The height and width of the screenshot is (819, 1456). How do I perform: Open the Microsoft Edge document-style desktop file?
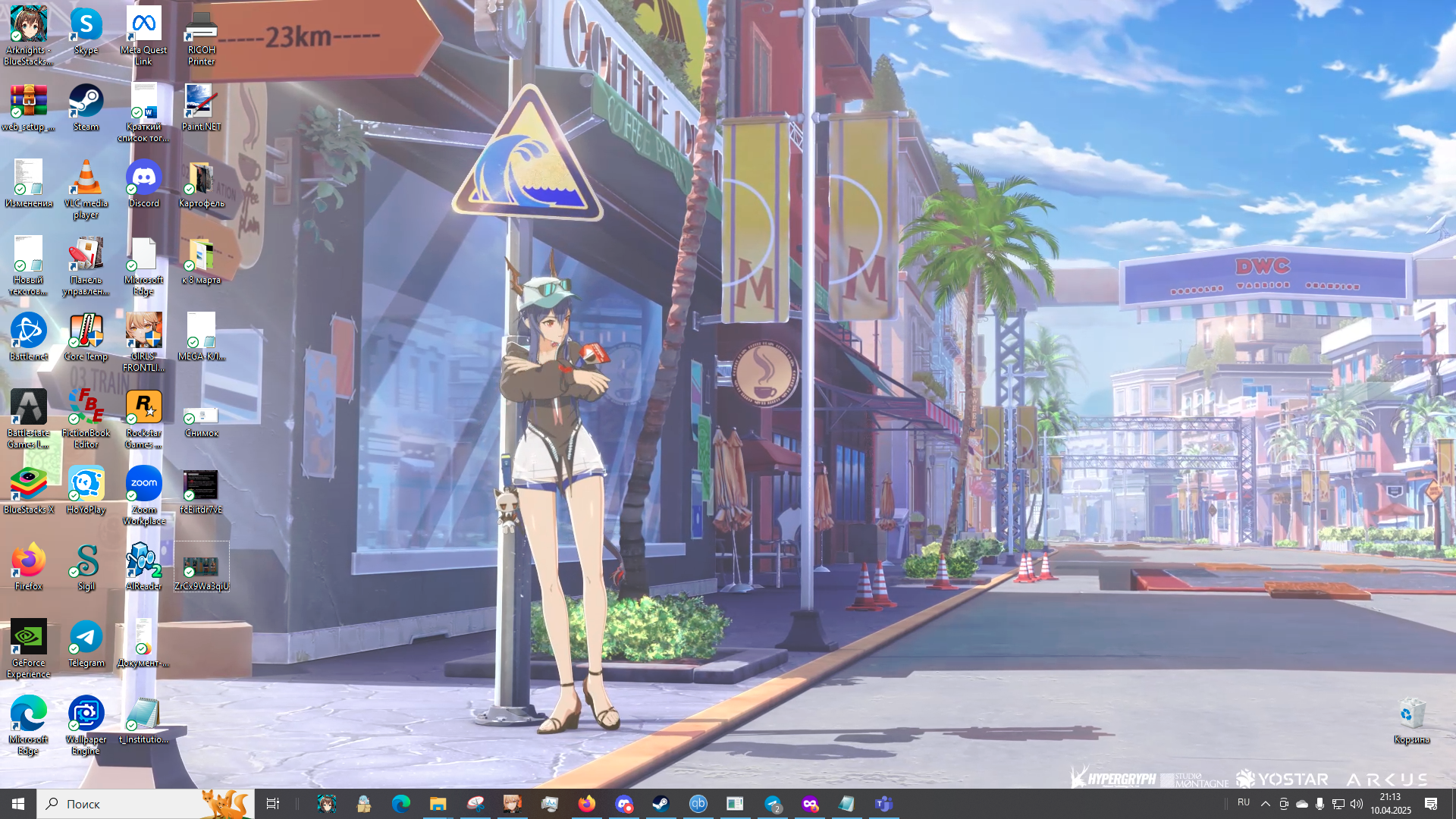tap(144, 265)
